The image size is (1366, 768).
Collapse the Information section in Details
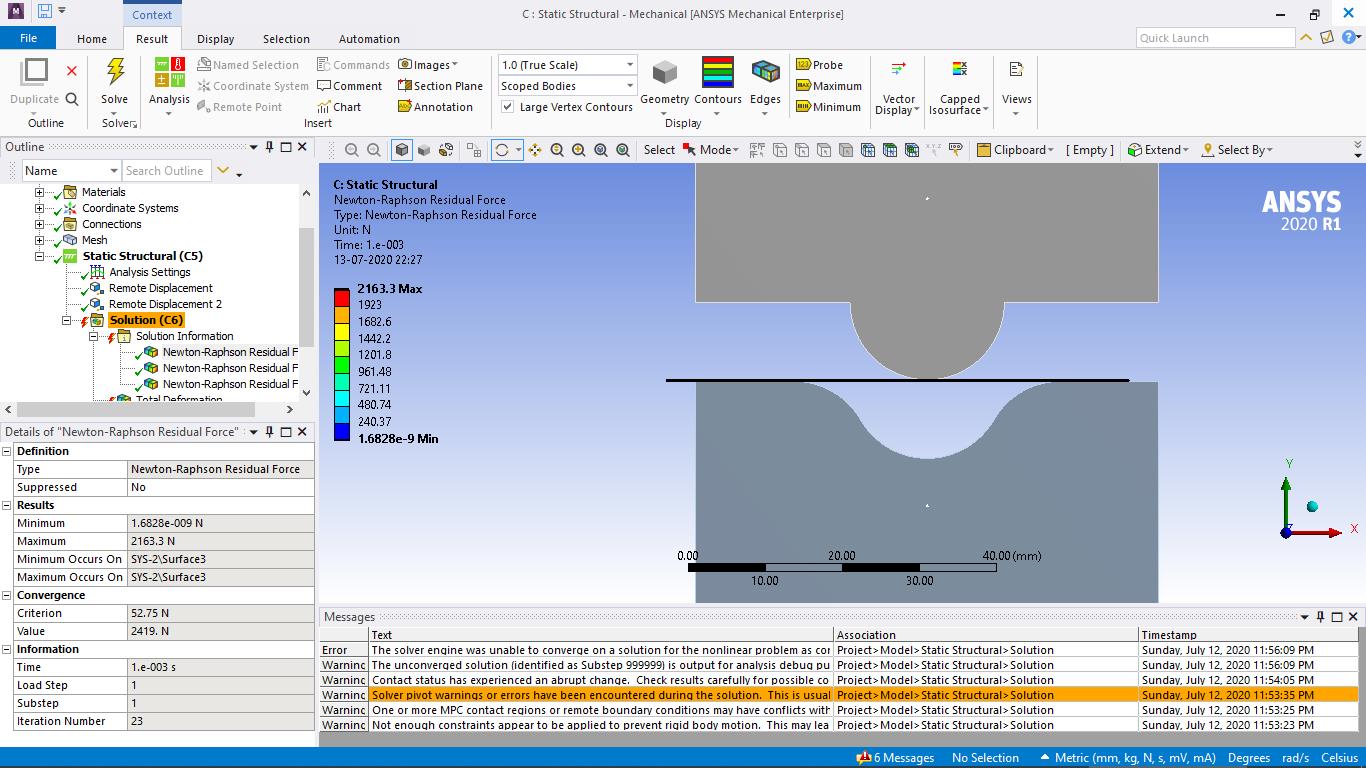click(x=7, y=649)
